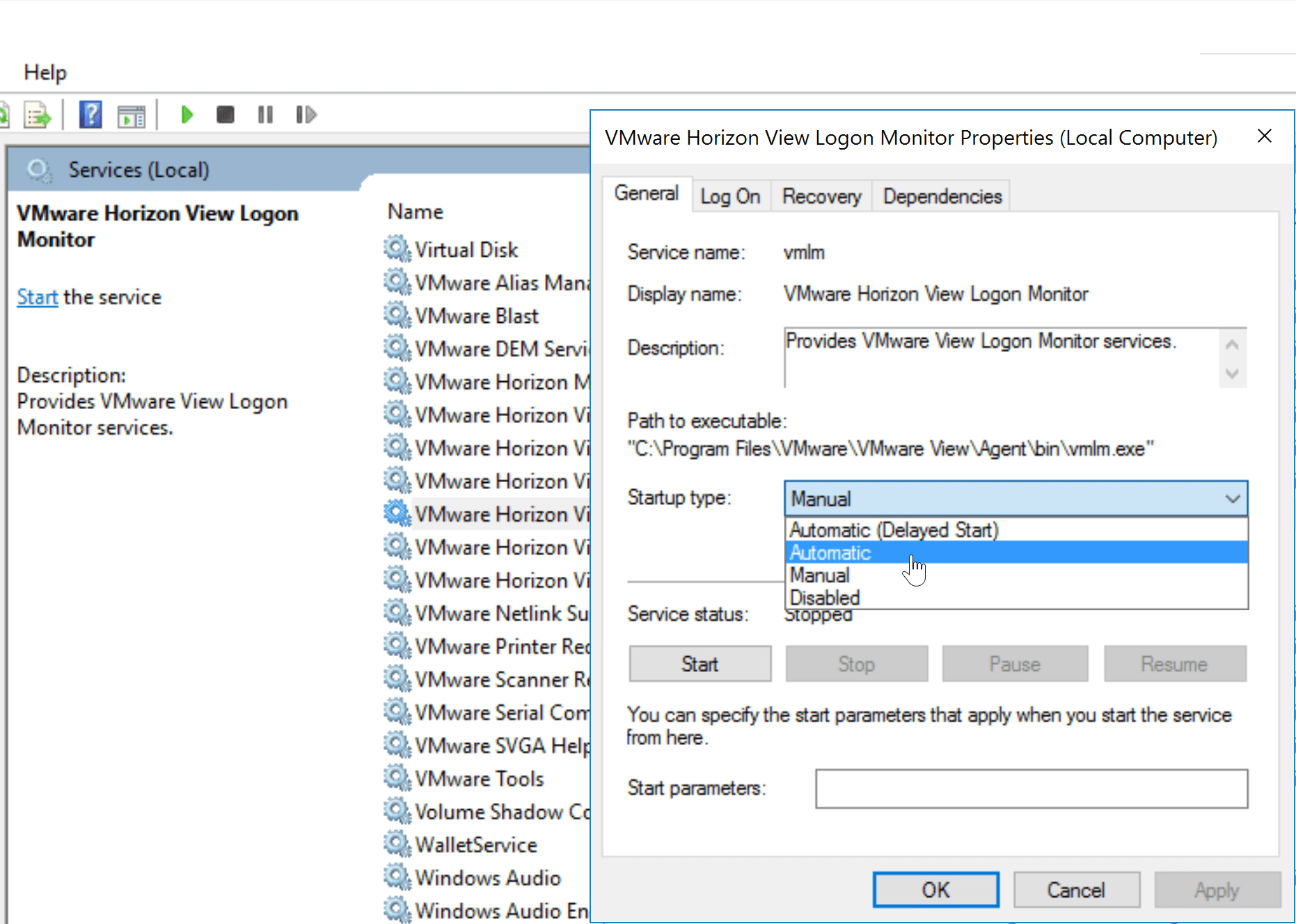Choose Disabled startup type option
Screen dimensions: 1296x924
pyautogui.click(x=1016, y=598)
